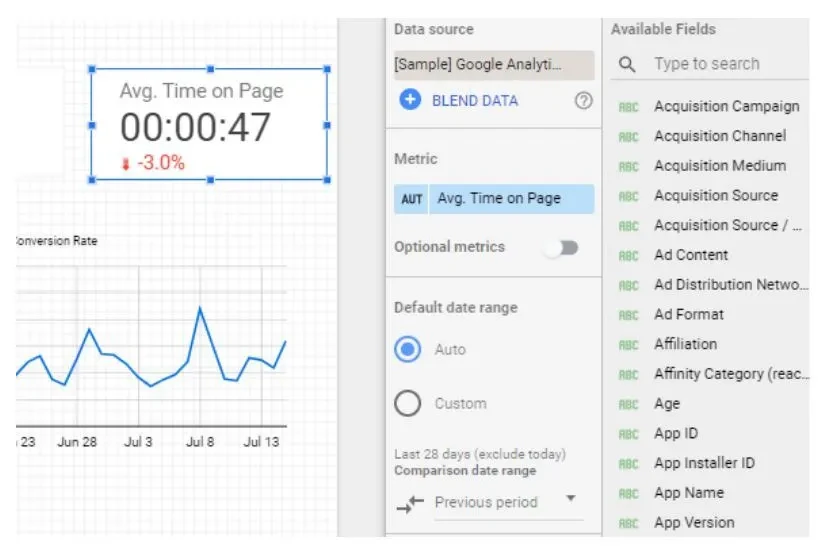Toggle the Optional metrics switch
827x553 pixels.
(563, 247)
